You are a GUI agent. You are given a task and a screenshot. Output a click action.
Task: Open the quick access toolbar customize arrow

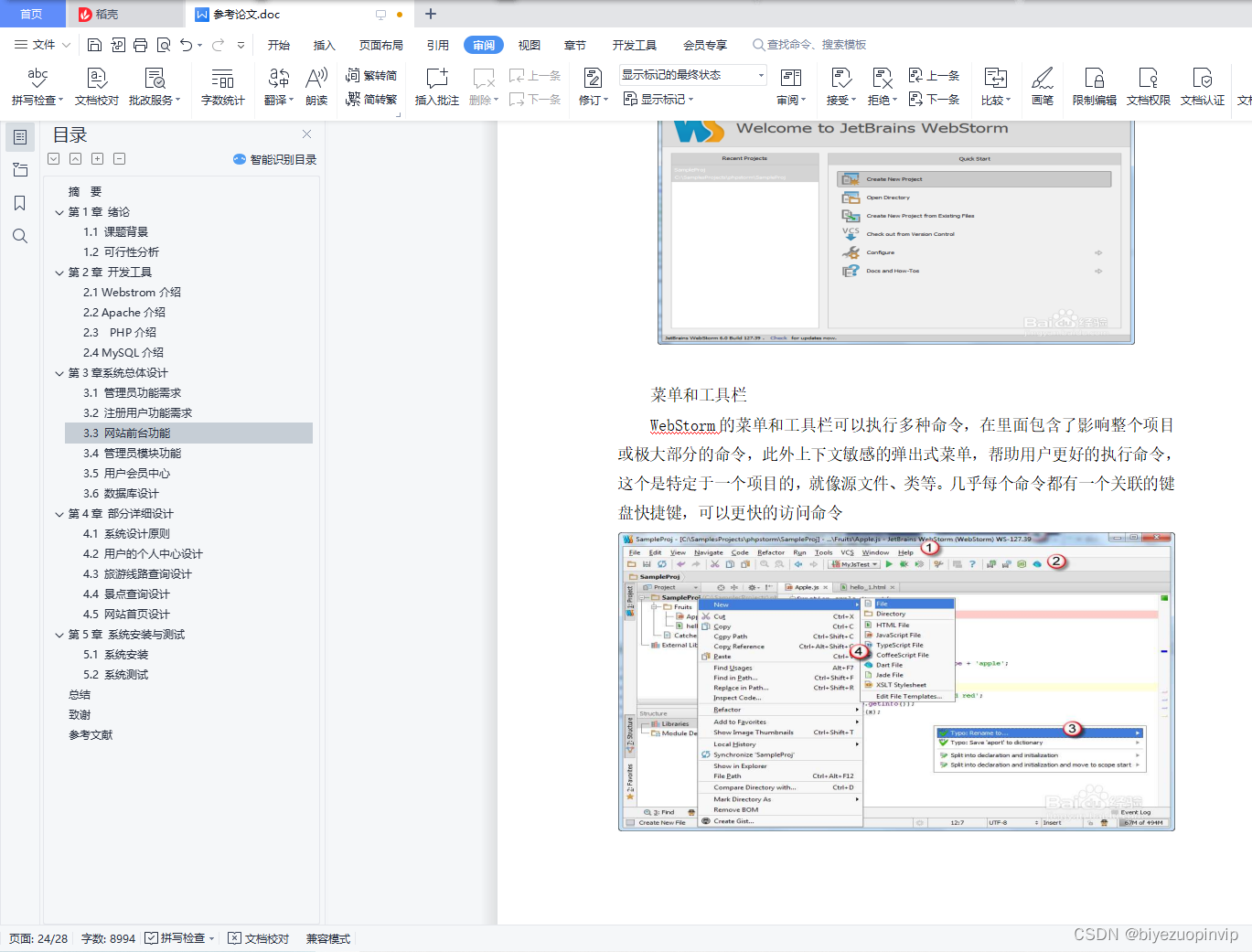pyautogui.click(x=241, y=45)
